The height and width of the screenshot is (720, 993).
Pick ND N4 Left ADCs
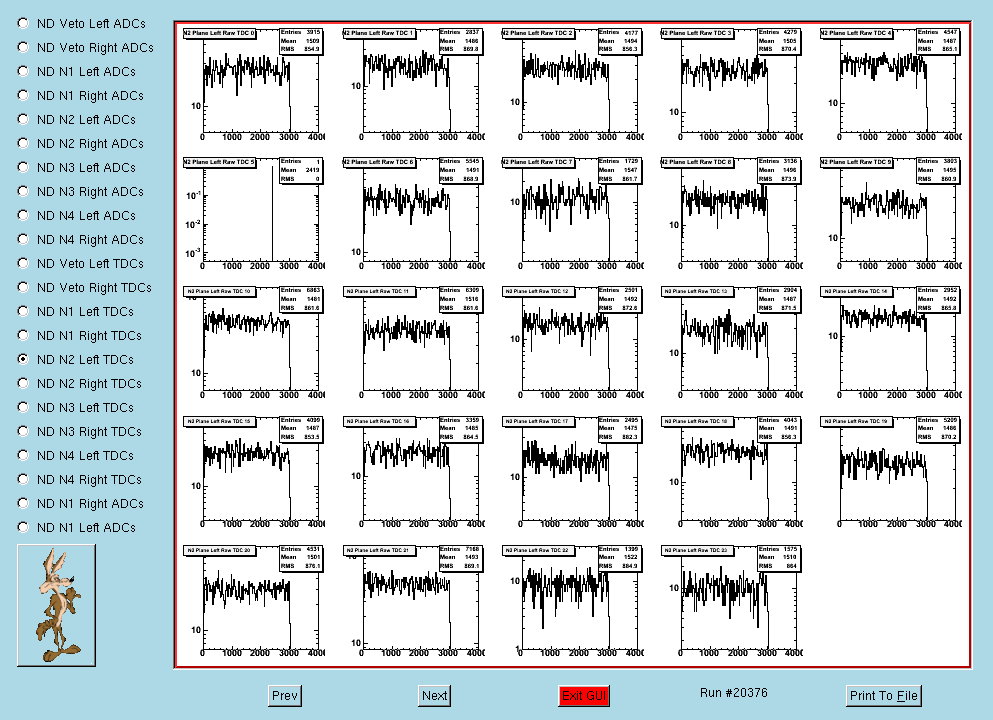pyautogui.click(x=23, y=215)
